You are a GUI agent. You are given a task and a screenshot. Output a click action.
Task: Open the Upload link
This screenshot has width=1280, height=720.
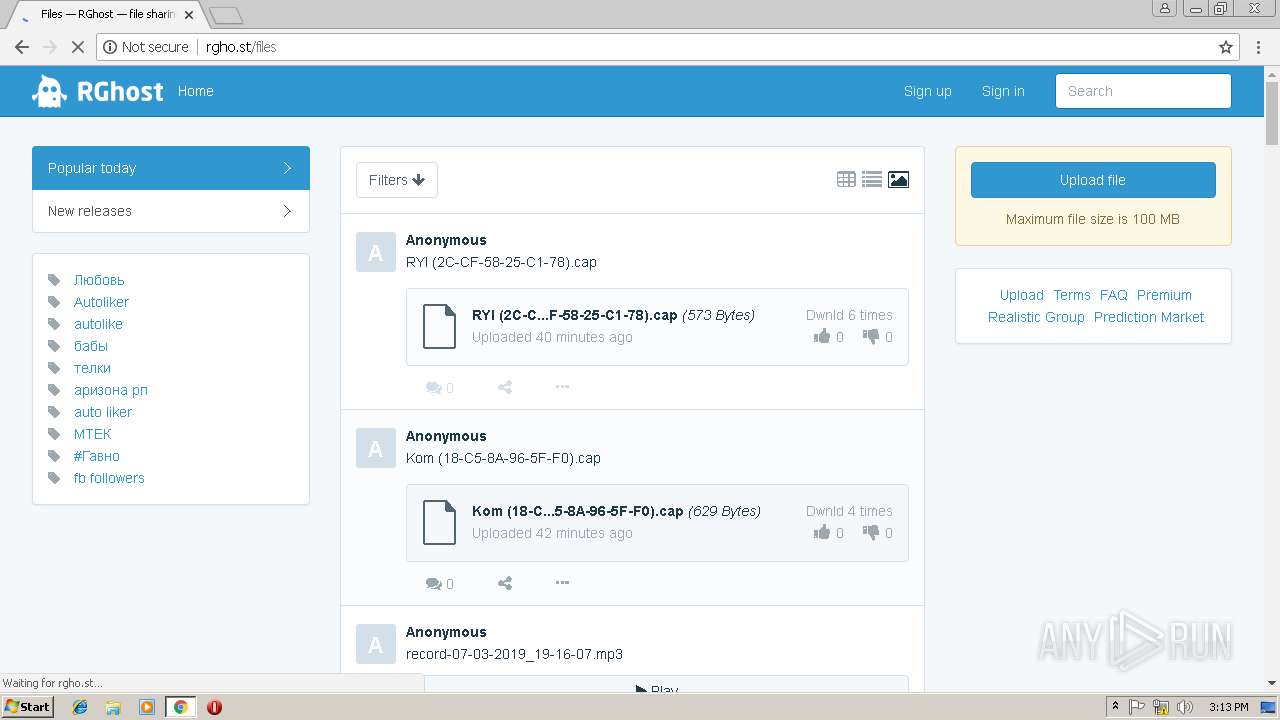[1022, 295]
